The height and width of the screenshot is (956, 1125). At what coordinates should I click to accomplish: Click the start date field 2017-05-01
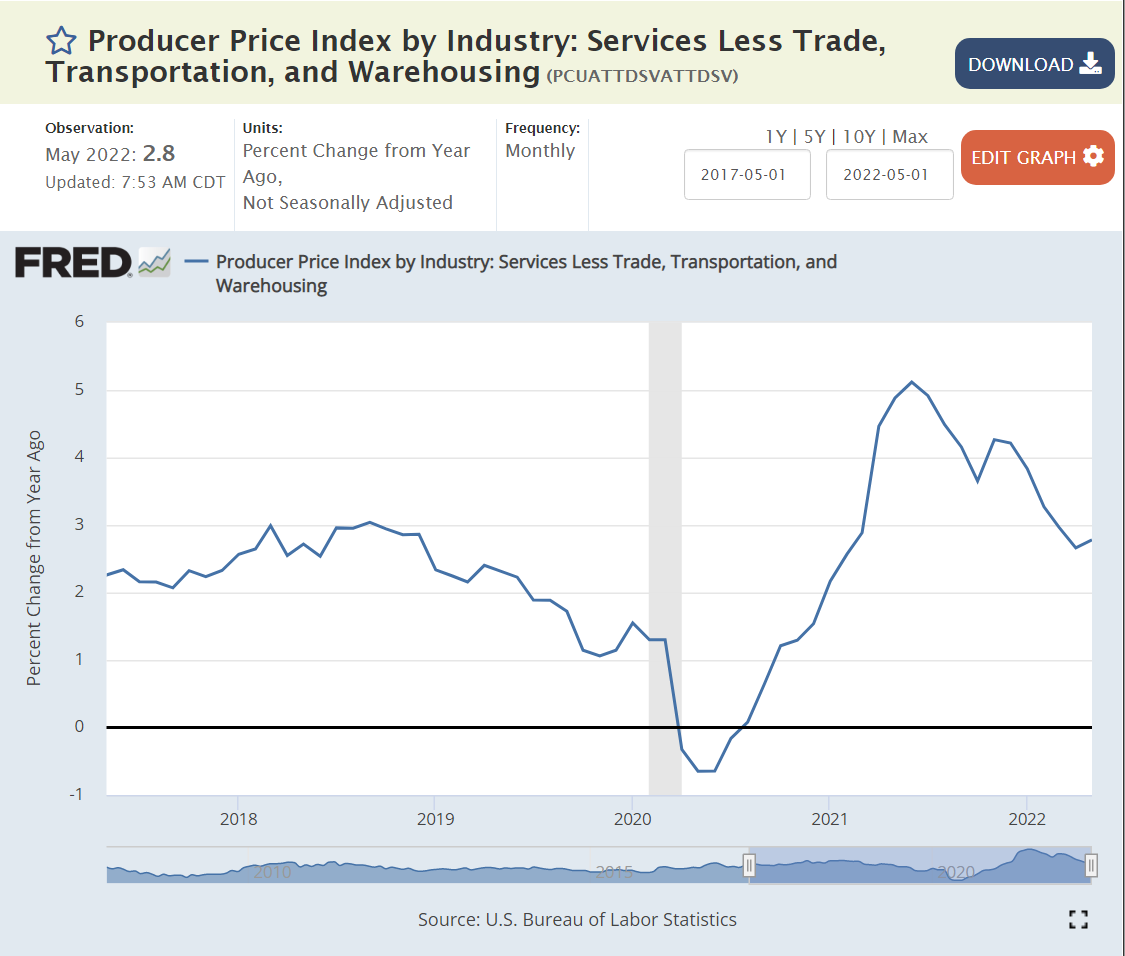(747, 174)
